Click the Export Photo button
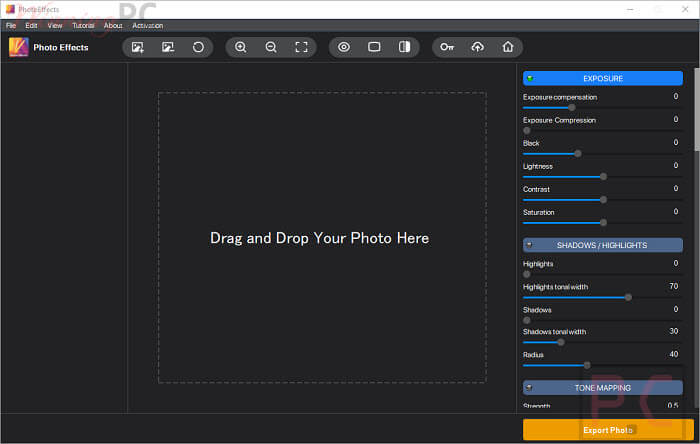 608,430
